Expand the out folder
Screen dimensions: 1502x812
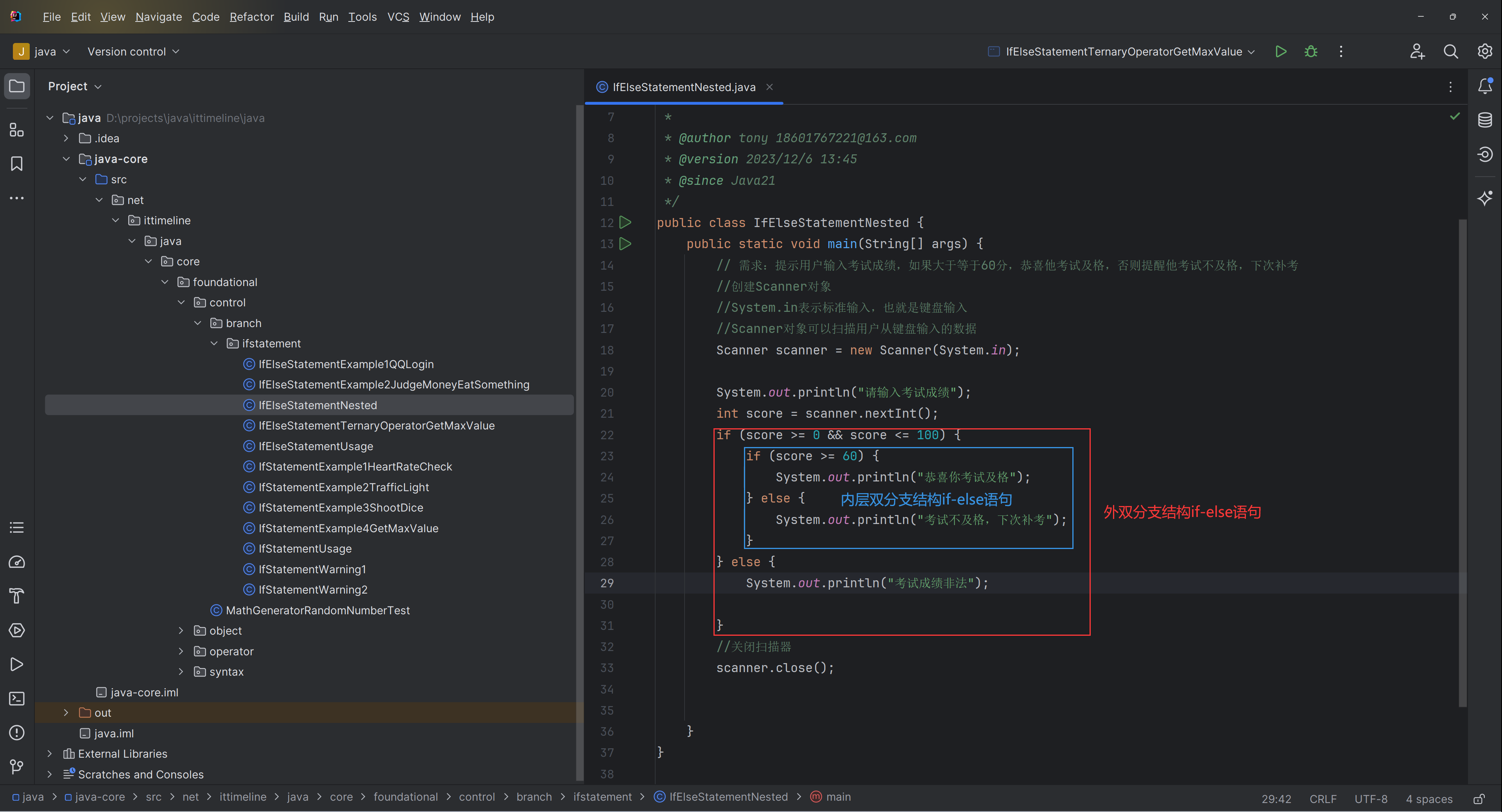(66, 712)
